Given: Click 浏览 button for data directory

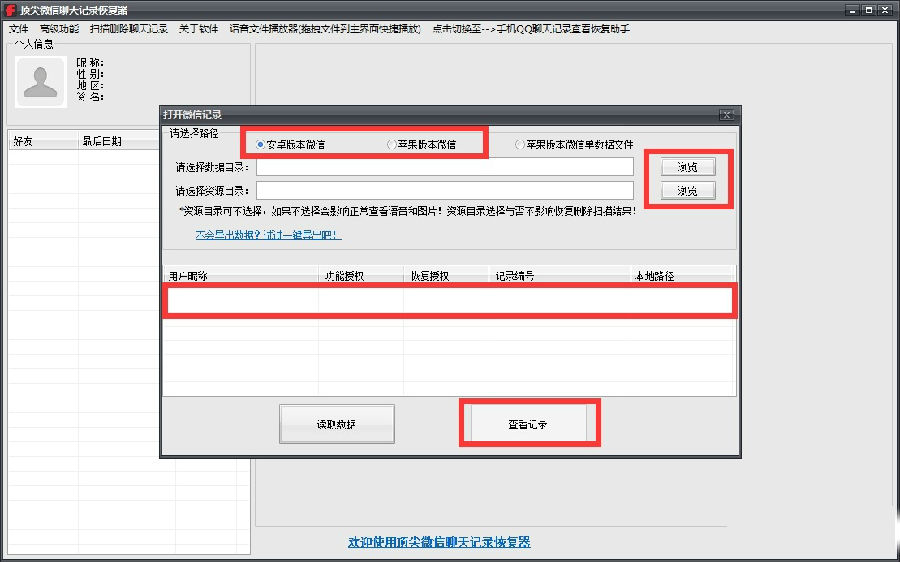Looking at the screenshot, I should 688,167.
